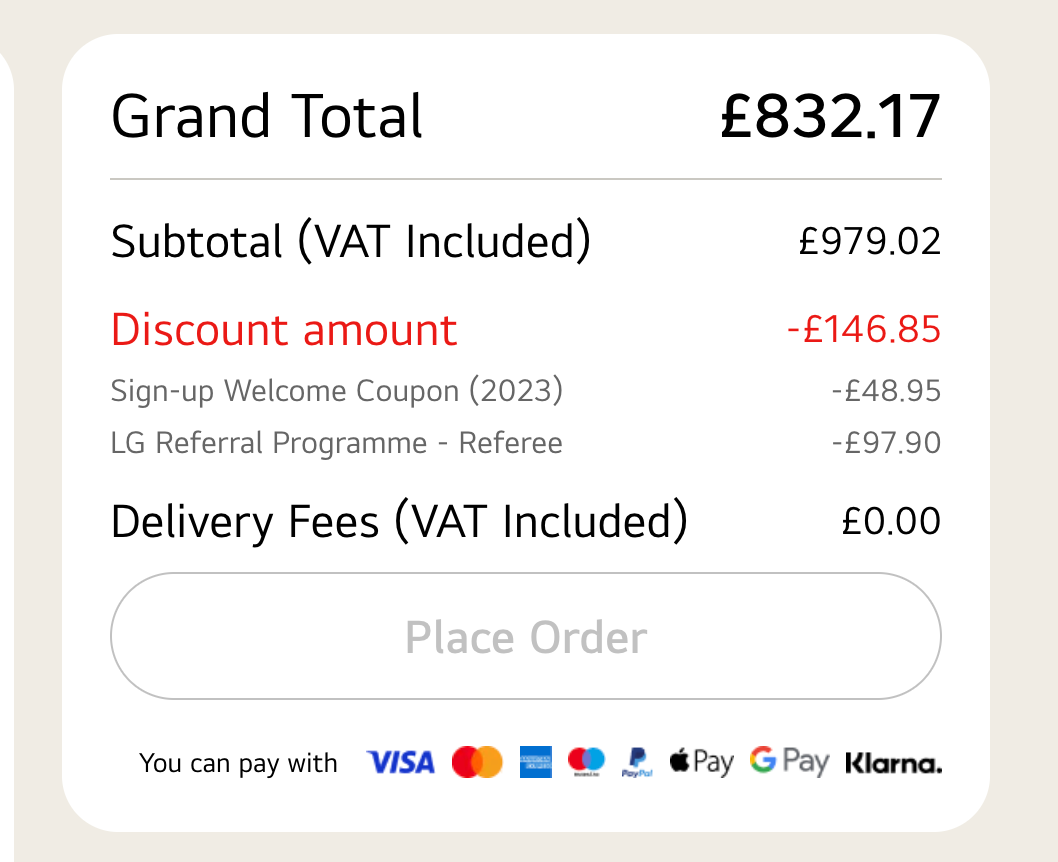Click the red Discount amount label

(284, 330)
